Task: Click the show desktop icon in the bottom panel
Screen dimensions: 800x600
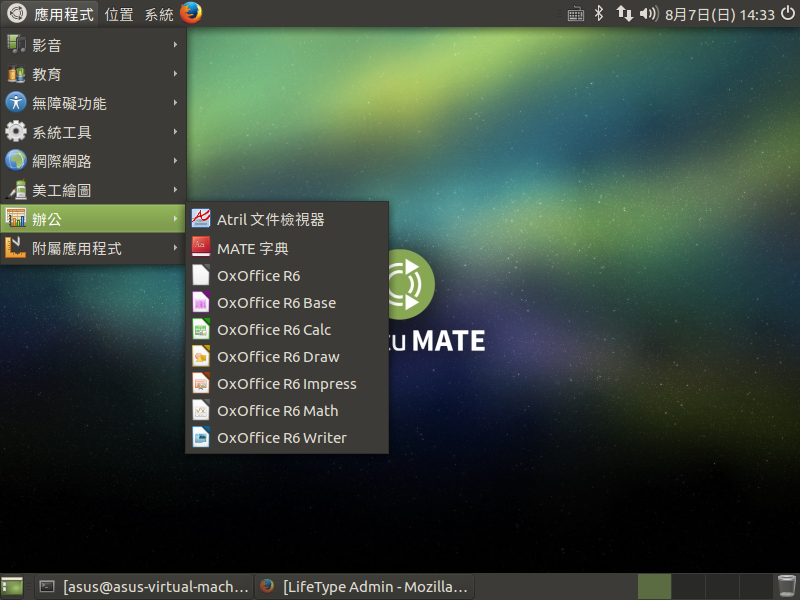Action: click(12, 587)
